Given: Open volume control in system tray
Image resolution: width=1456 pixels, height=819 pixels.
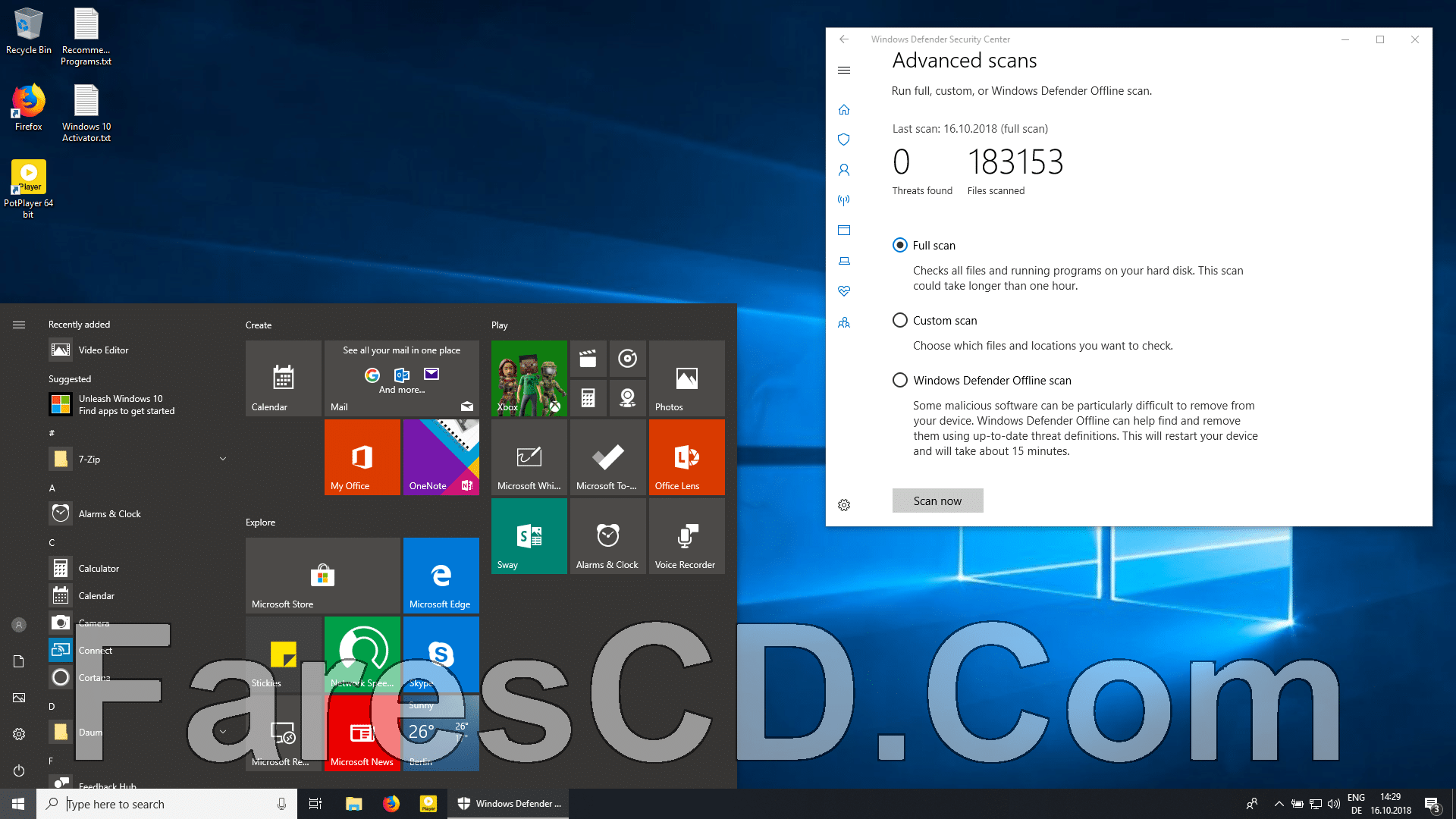Looking at the screenshot, I should [x=1334, y=804].
